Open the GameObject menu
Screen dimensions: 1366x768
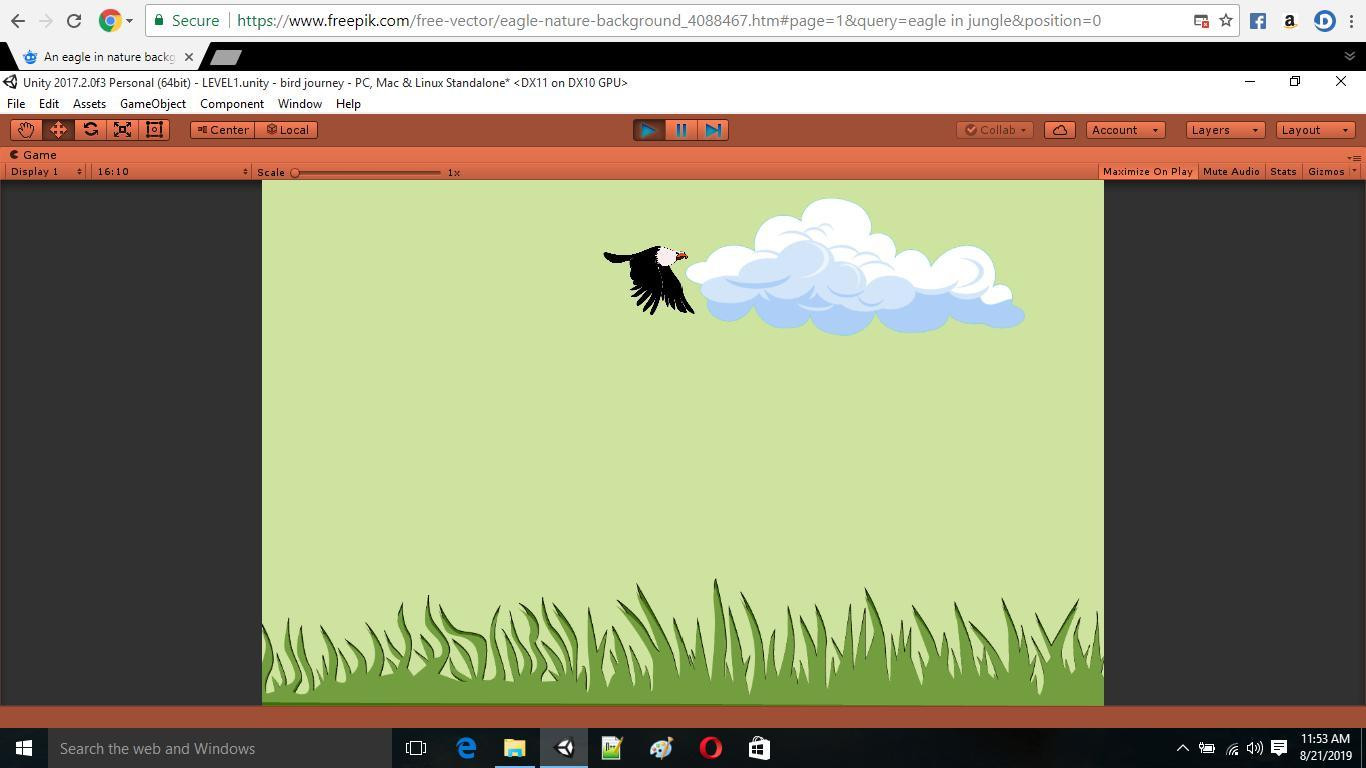(152, 104)
